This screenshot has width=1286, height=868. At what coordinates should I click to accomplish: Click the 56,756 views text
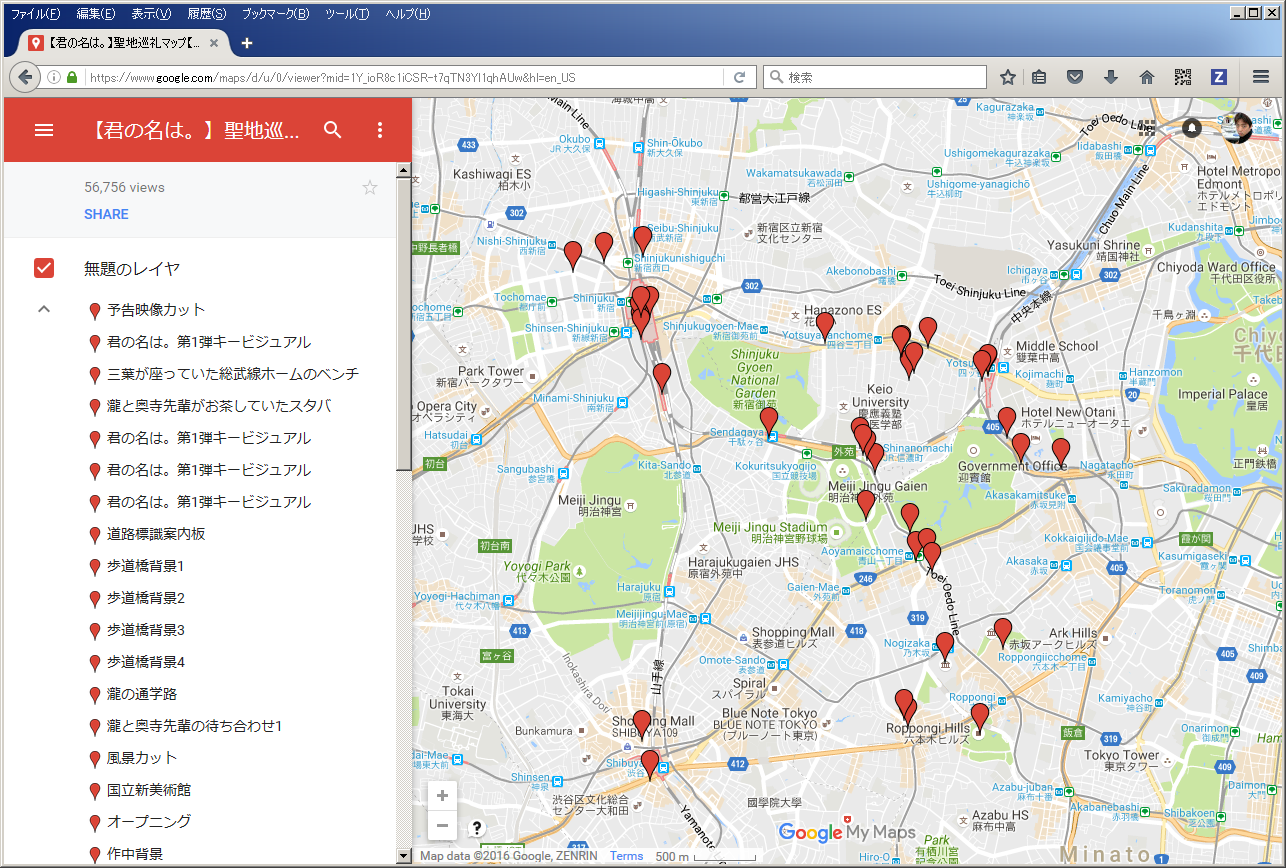pyautogui.click(x=125, y=187)
